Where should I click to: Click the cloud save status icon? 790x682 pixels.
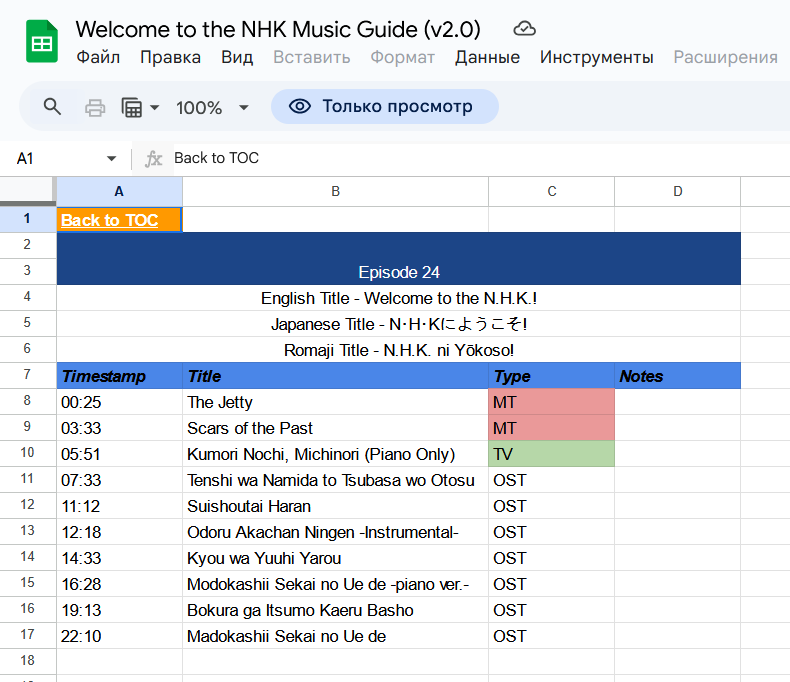(523, 28)
